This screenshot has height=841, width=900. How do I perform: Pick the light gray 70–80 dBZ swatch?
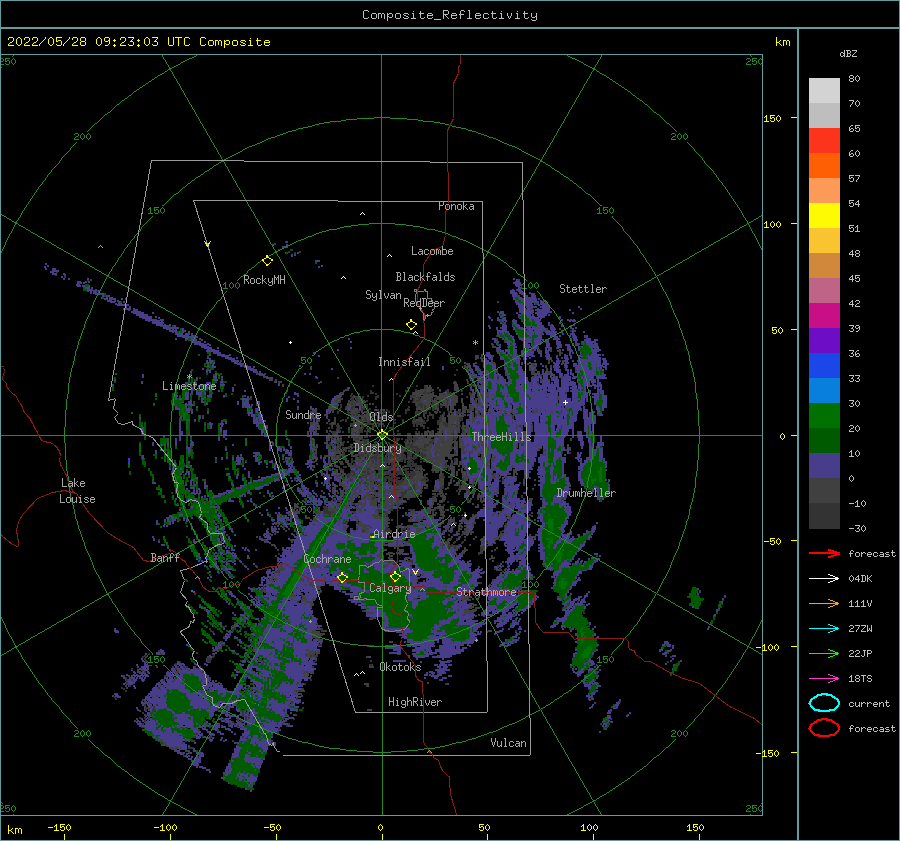824,91
